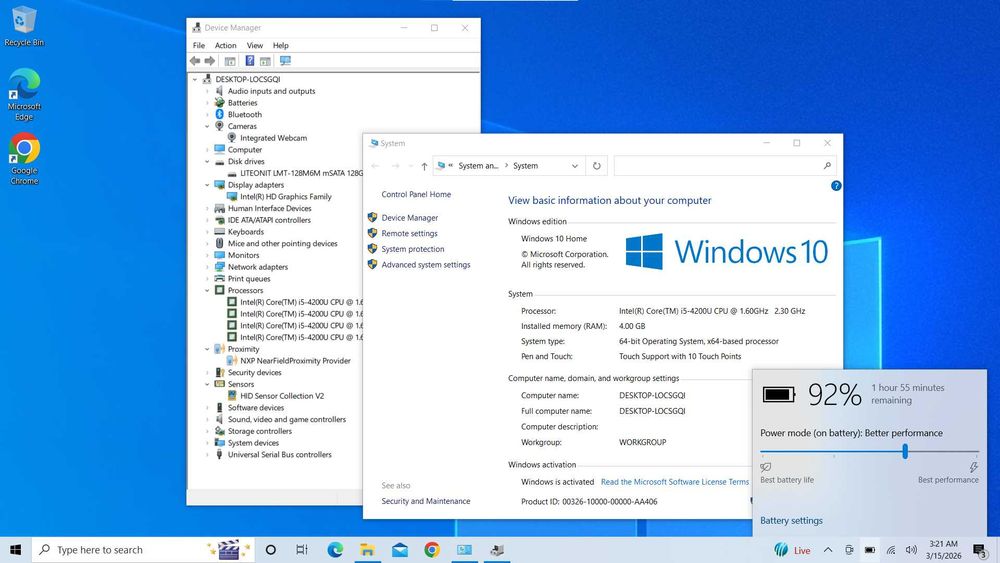This screenshot has width=1000, height=563.
Task: Click the action pane toolbar icon in Device Manager
Action: pos(265,61)
